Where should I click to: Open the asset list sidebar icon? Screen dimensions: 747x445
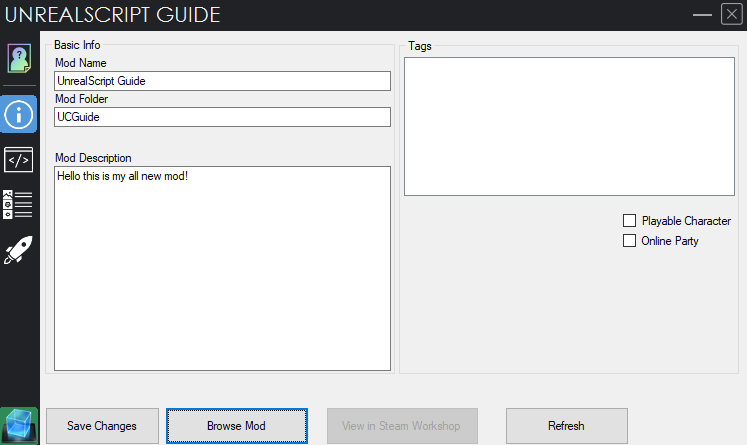tap(18, 205)
